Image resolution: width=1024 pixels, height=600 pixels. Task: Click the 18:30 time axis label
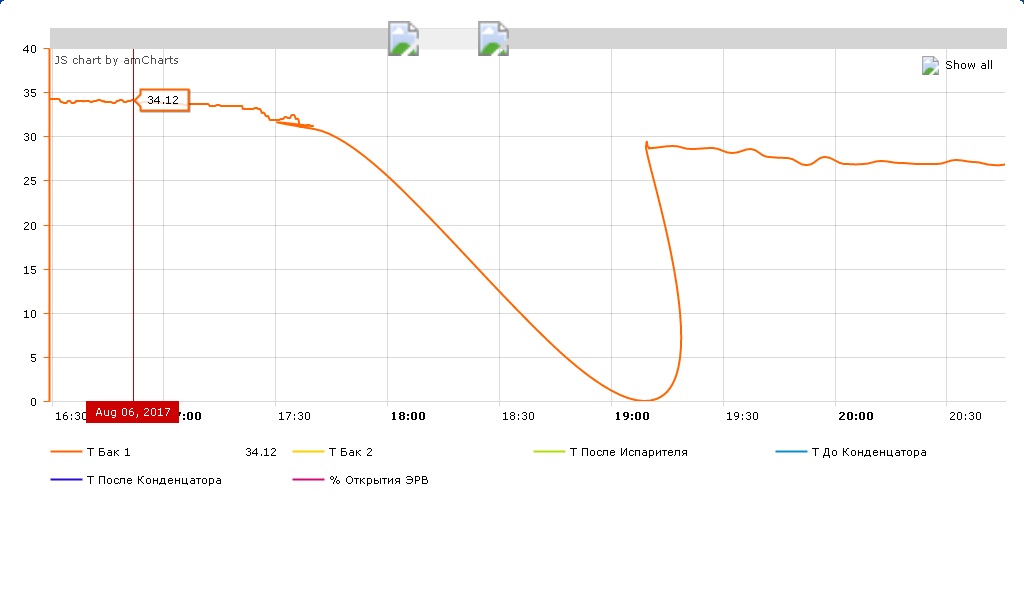pyautogui.click(x=518, y=416)
